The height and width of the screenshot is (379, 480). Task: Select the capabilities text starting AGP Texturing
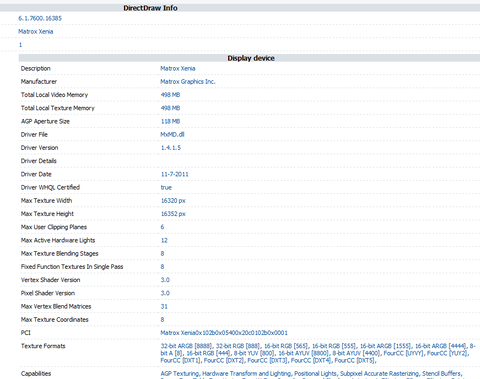(x=311, y=374)
